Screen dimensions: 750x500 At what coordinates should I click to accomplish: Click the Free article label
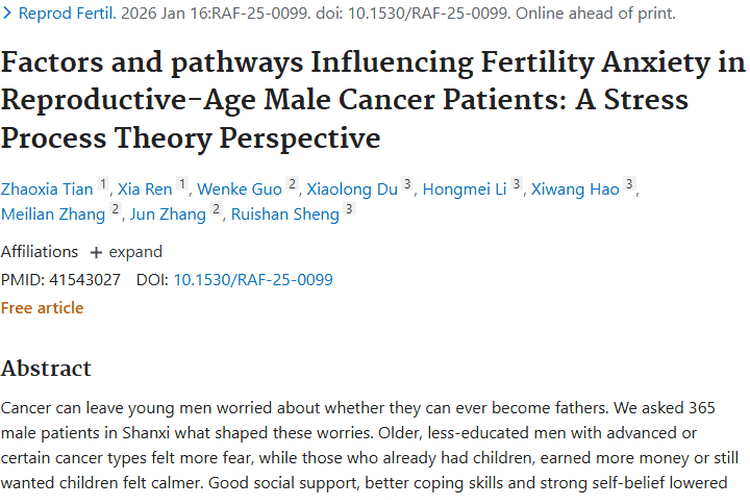[42, 308]
